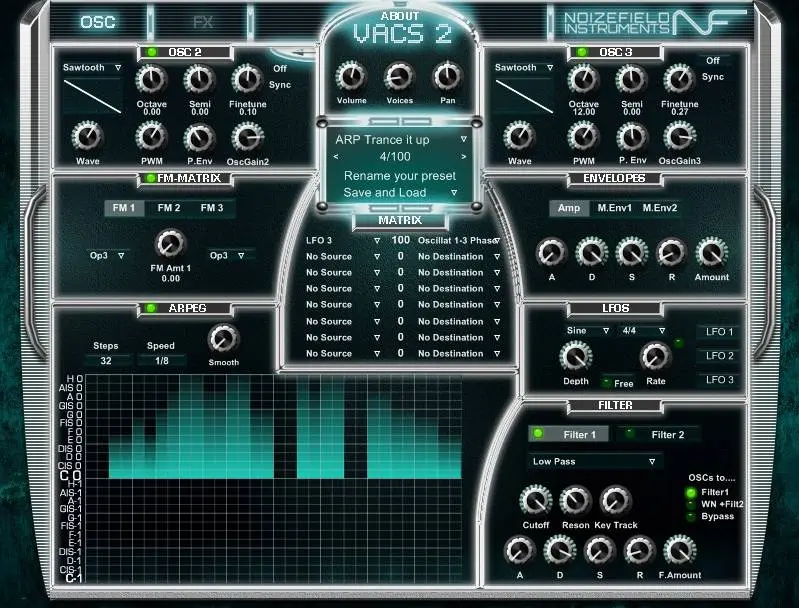Click the master Volume knob
Screen dimensions: 799x608
(x=351, y=77)
